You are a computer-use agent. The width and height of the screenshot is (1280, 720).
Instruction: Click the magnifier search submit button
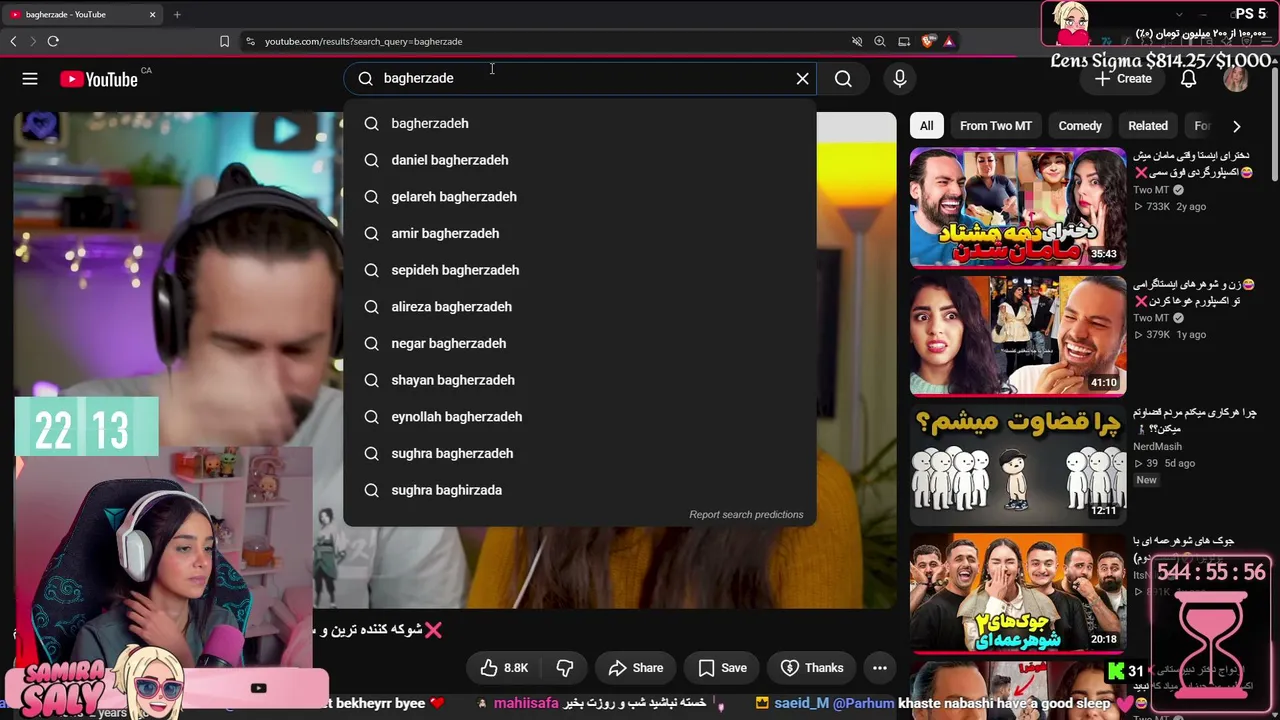[x=843, y=78]
